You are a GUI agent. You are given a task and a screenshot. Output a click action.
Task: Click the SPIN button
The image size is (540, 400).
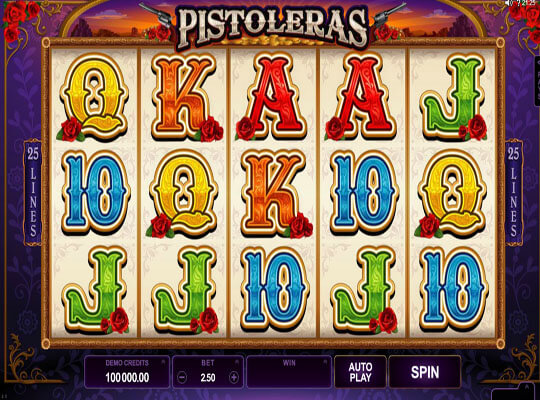(x=425, y=372)
